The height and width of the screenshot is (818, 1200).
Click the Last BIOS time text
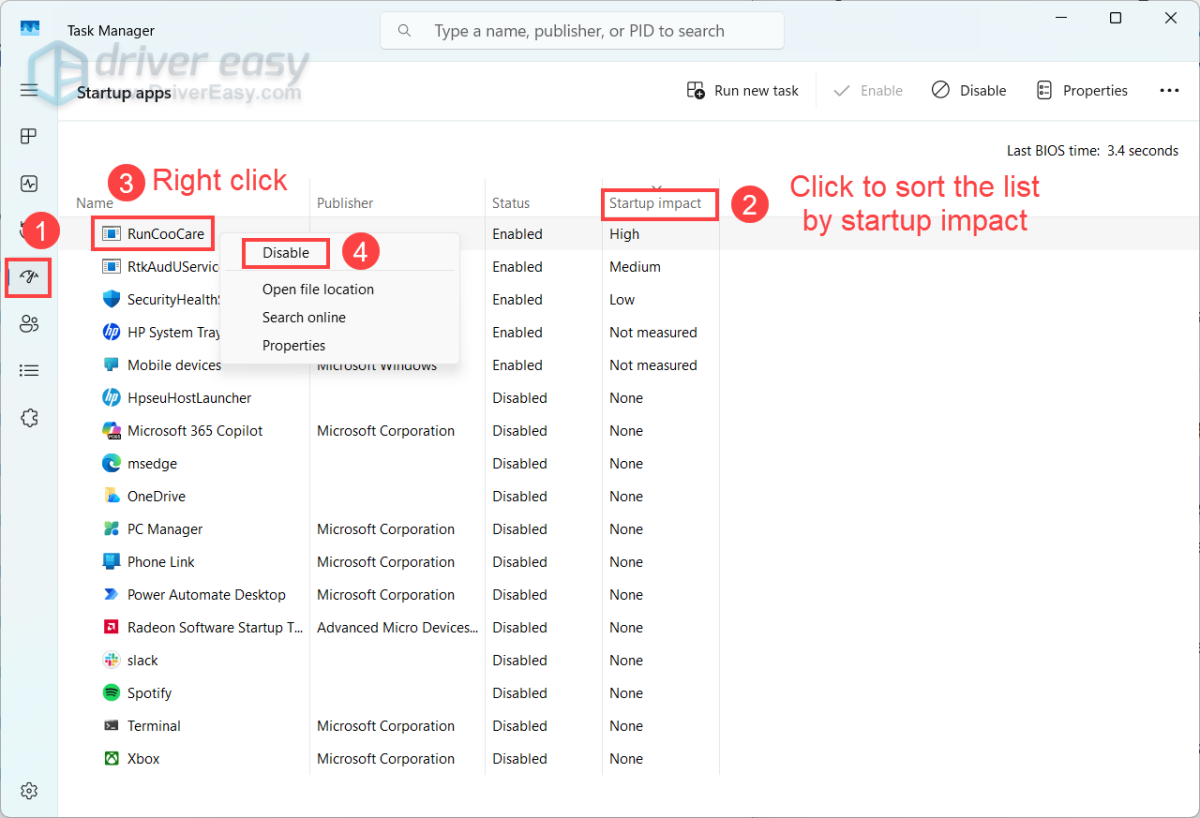1093,151
